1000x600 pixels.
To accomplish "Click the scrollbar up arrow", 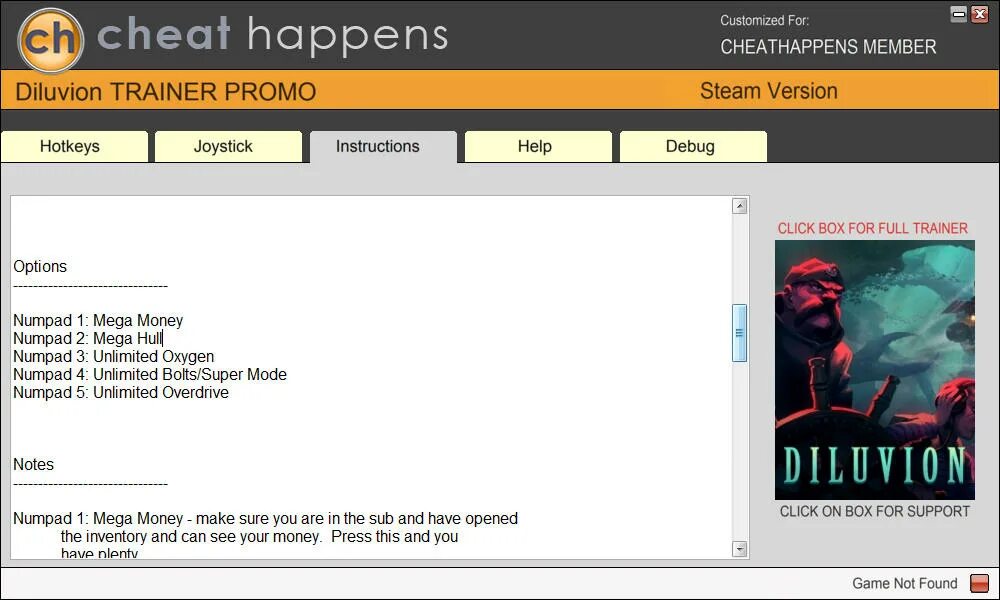I will coord(740,206).
